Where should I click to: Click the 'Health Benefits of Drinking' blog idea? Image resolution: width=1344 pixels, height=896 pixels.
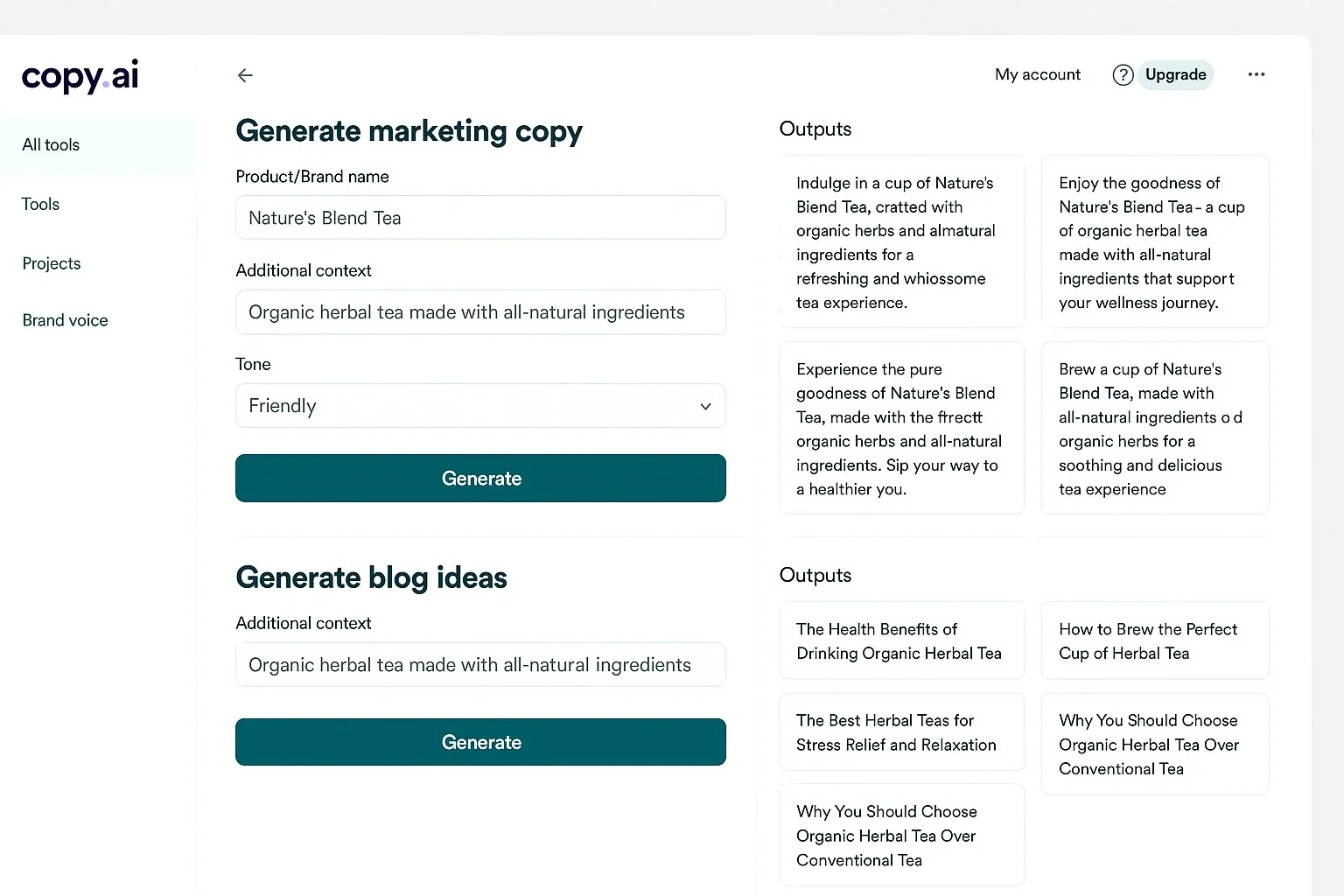coord(900,640)
